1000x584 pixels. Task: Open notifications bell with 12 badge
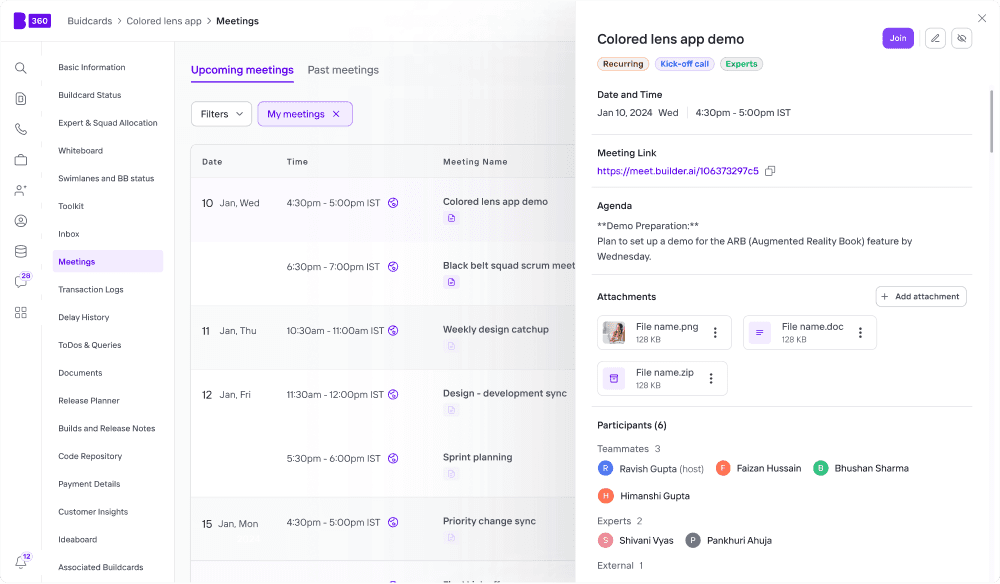tap(22, 560)
